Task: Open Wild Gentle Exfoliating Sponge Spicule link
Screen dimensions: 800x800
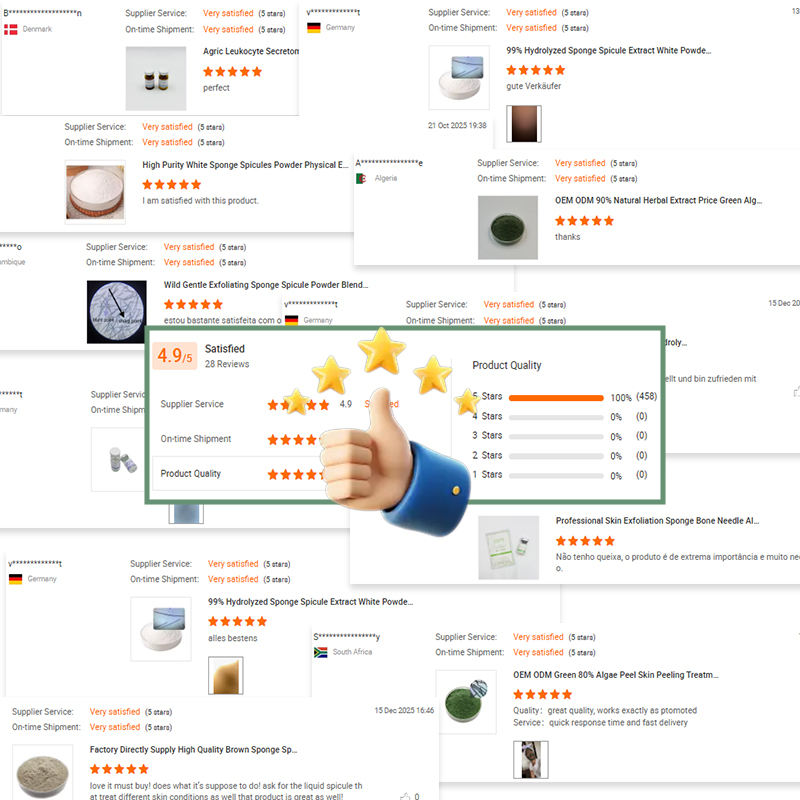Action: click(265, 285)
